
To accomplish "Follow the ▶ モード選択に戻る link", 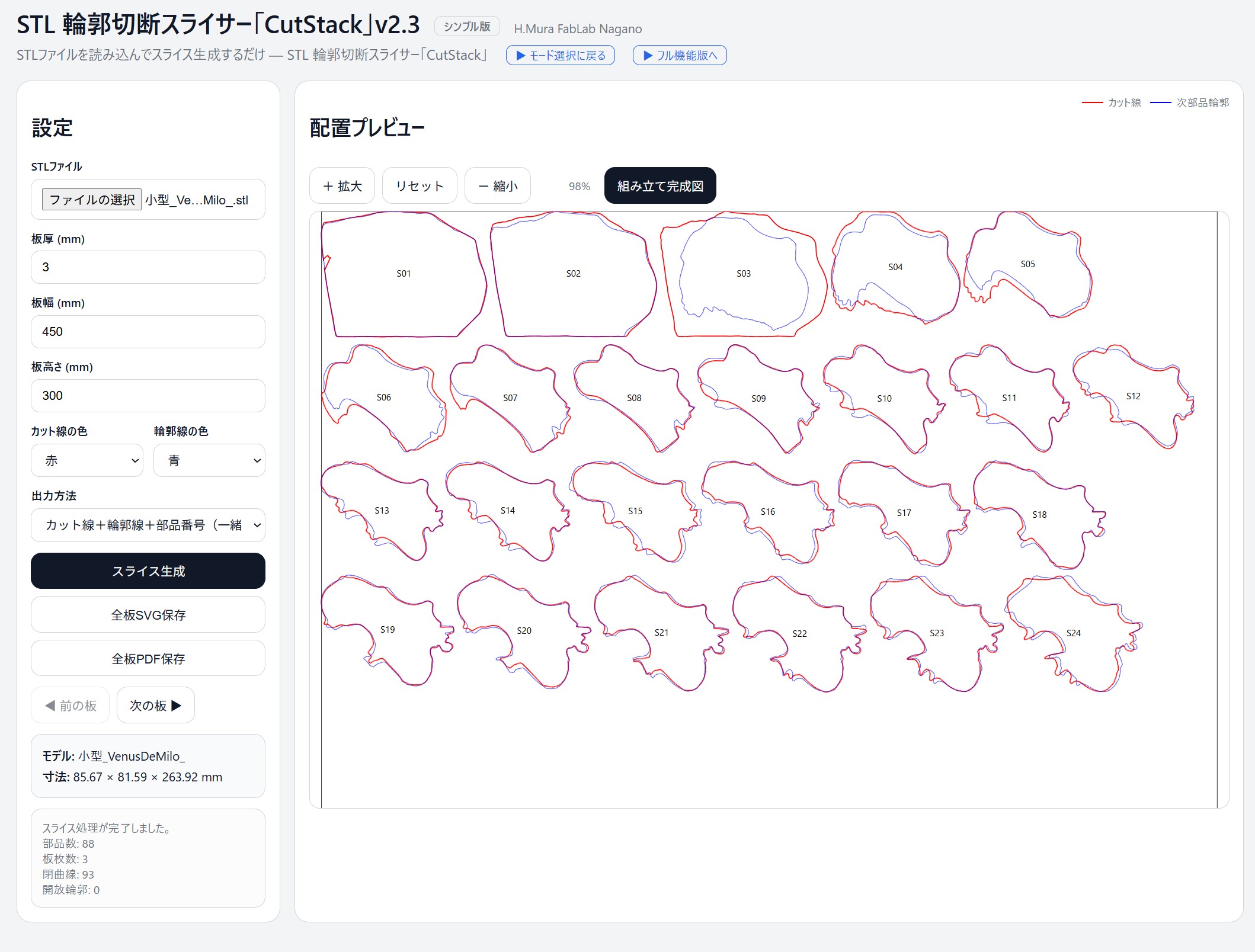I will [560, 55].
